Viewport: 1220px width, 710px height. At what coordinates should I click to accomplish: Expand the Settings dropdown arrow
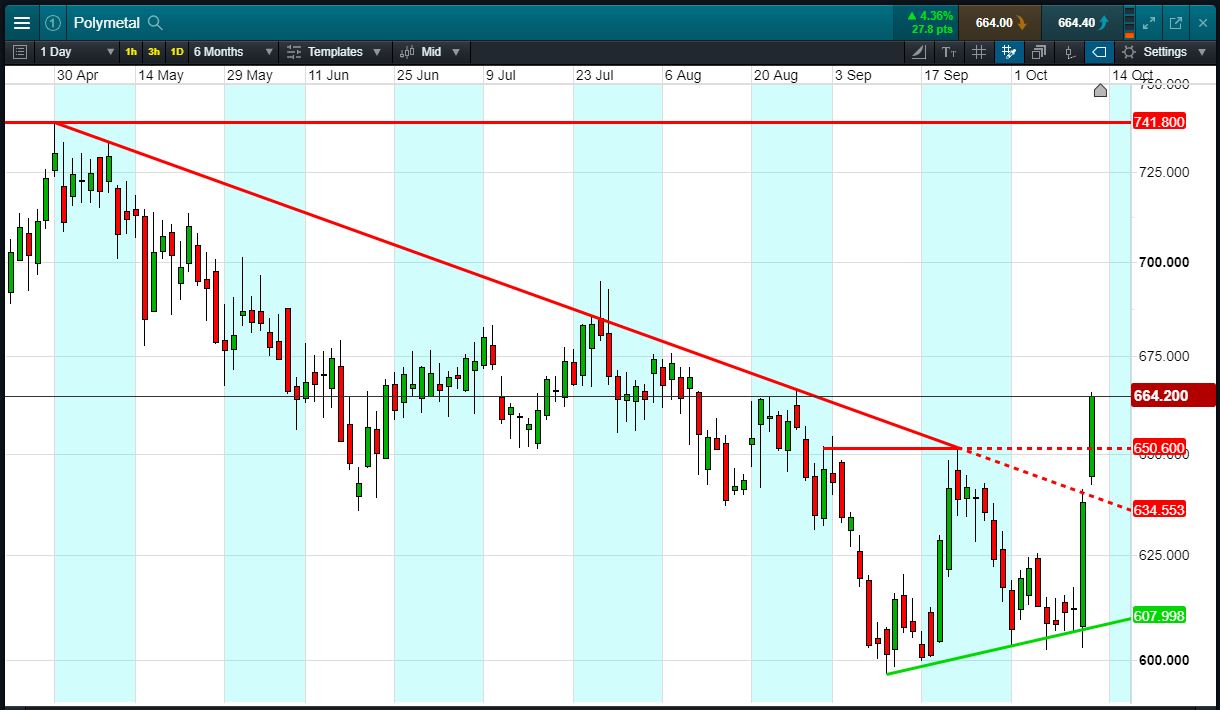[1203, 52]
